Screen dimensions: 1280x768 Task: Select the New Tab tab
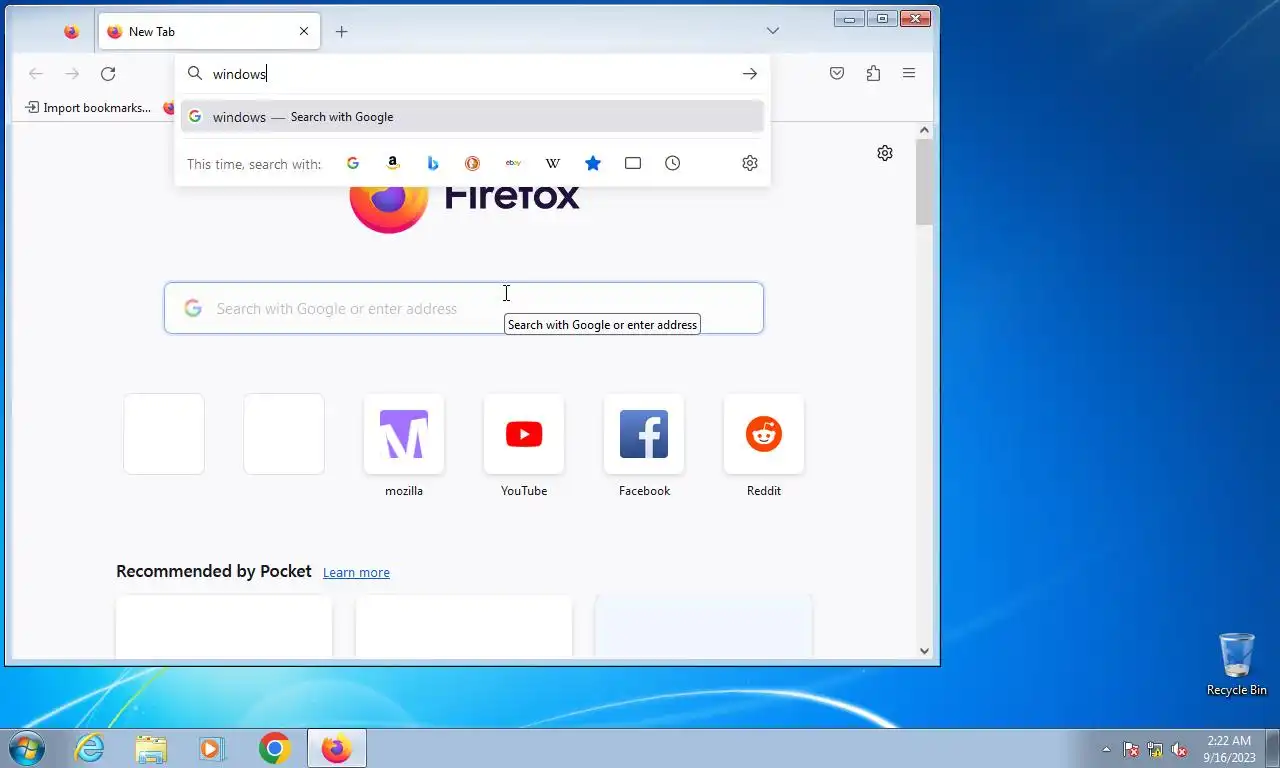(209, 31)
